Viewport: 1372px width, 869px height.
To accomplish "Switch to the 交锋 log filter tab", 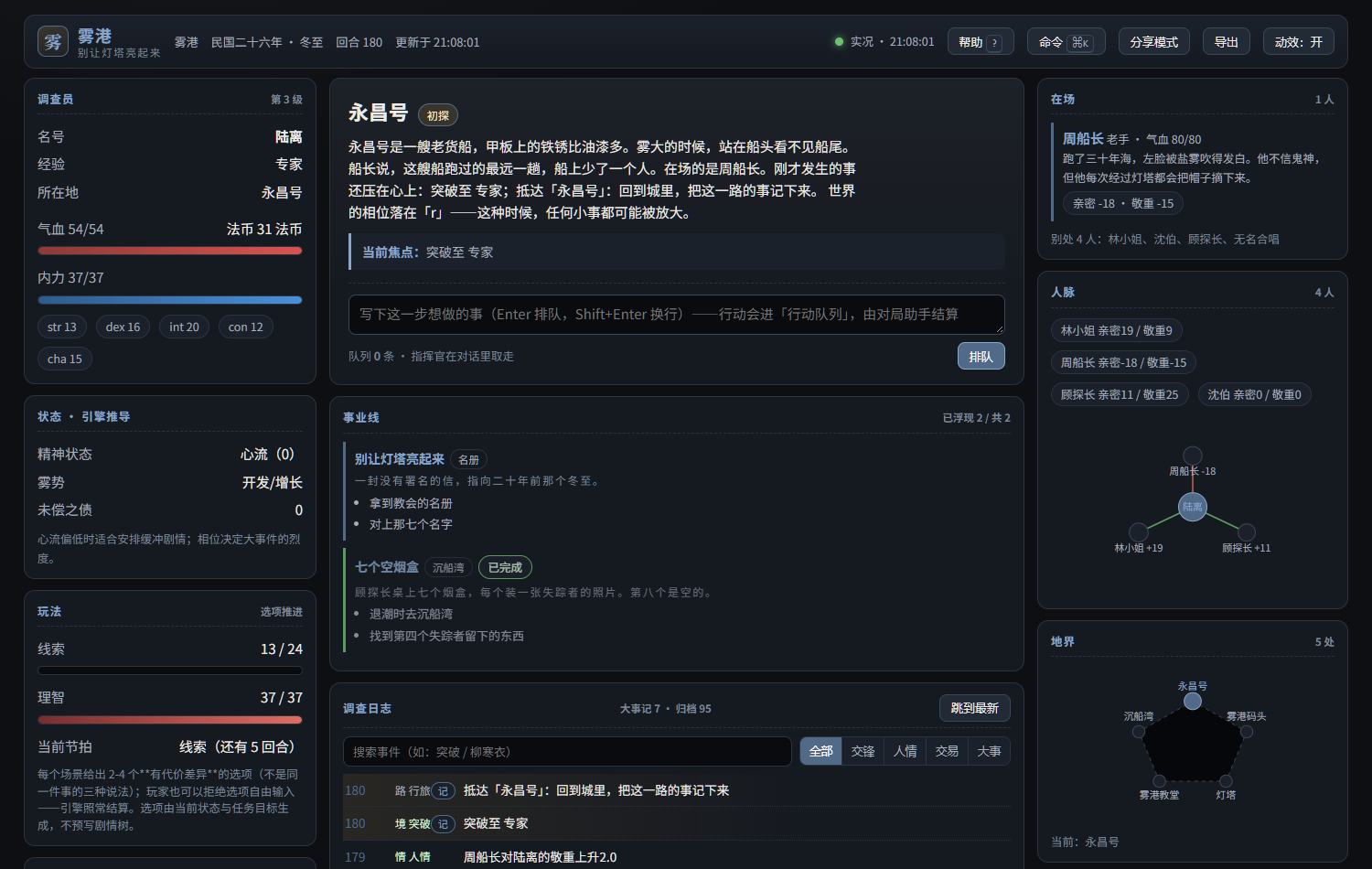I will click(x=863, y=751).
